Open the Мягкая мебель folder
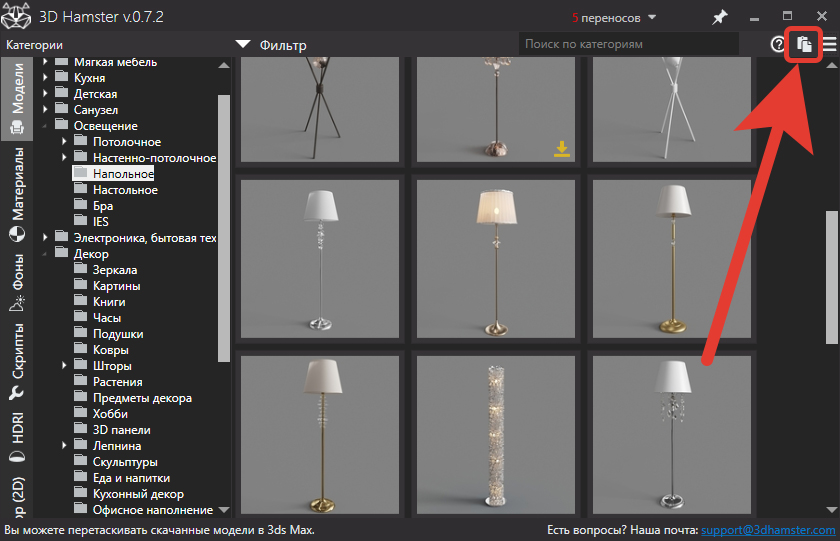The image size is (840, 541). (x=115, y=62)
